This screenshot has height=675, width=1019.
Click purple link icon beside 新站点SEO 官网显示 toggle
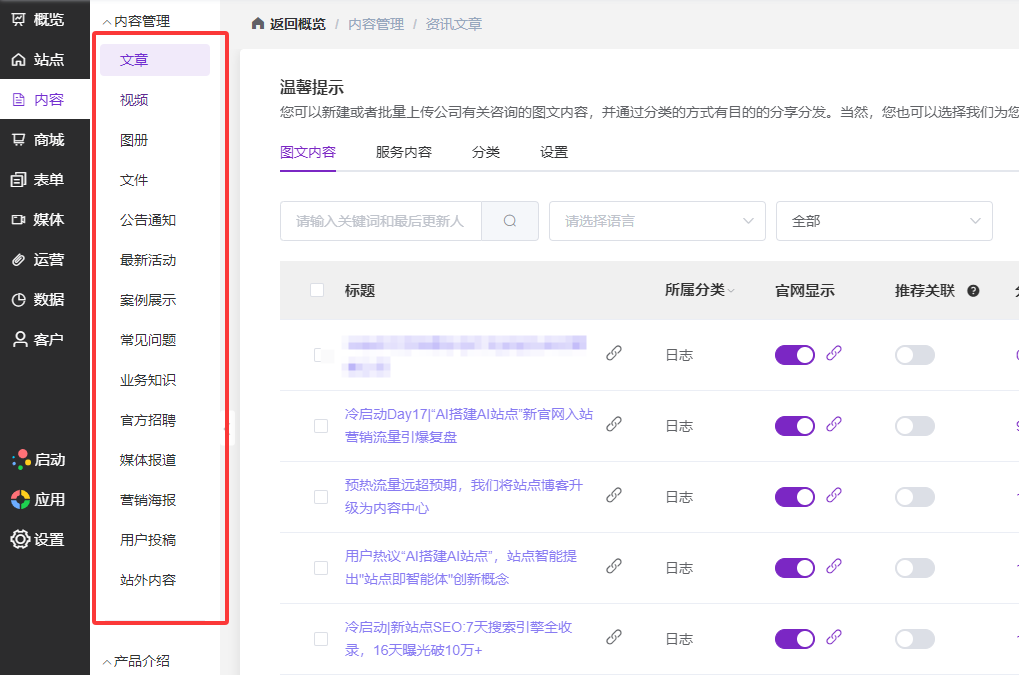834,637
